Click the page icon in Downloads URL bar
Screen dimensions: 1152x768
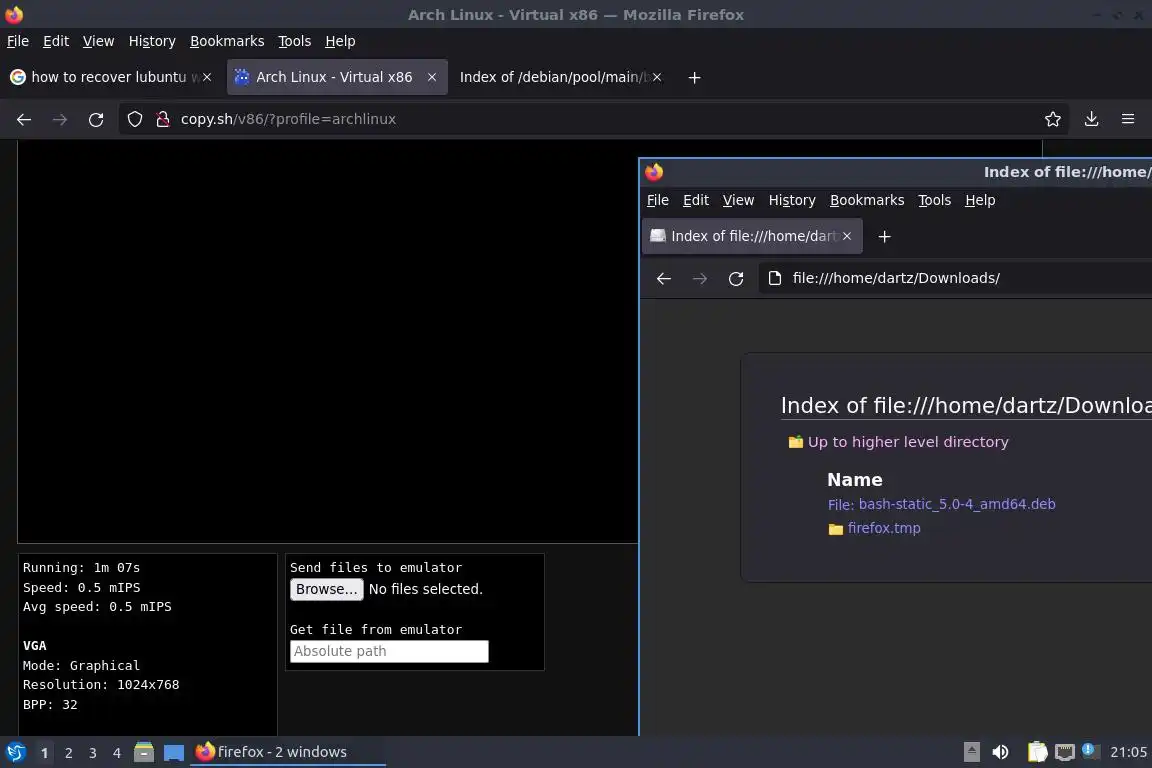(x=774, y=278)
